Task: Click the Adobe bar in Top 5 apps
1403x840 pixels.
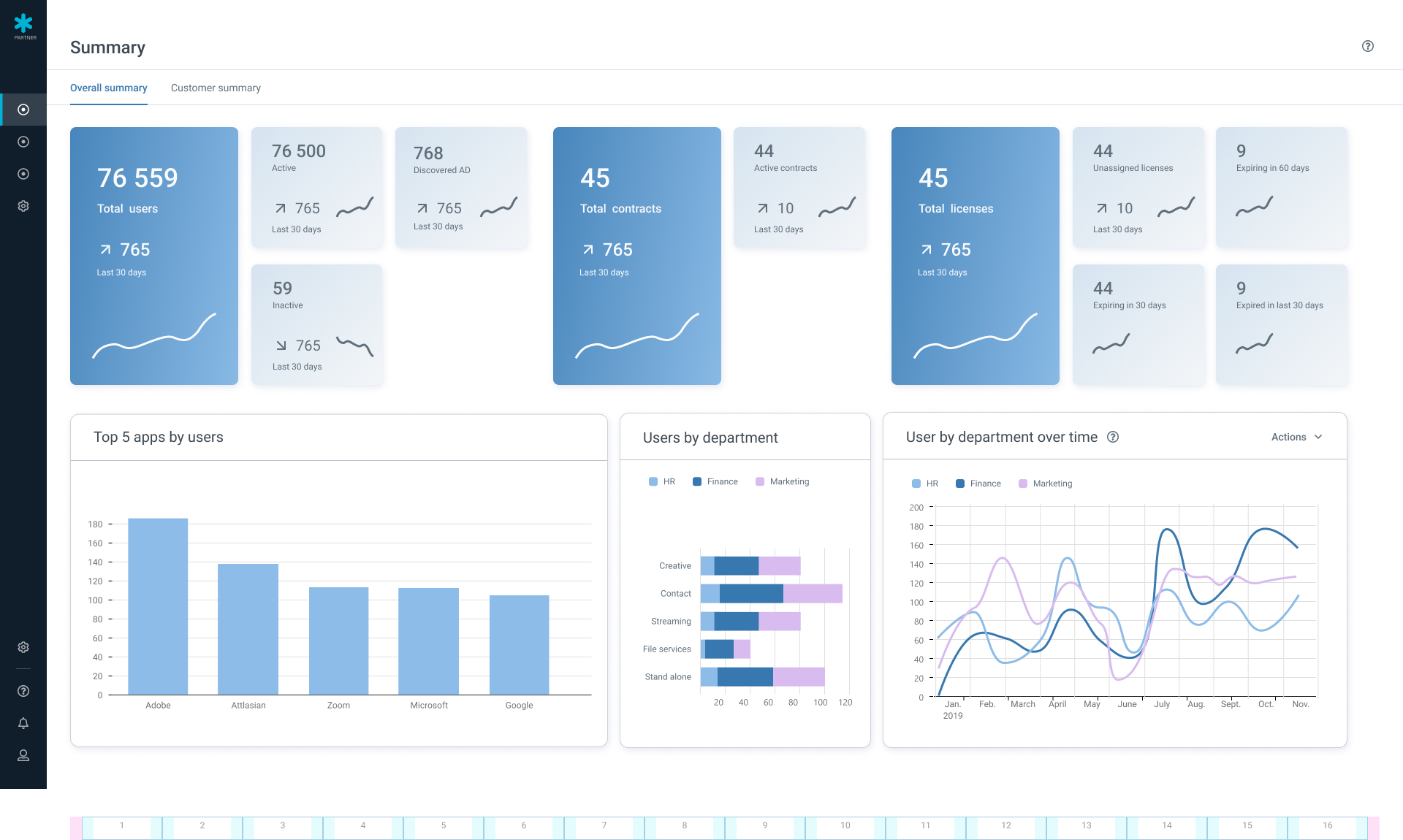Action: coord(158,606)
